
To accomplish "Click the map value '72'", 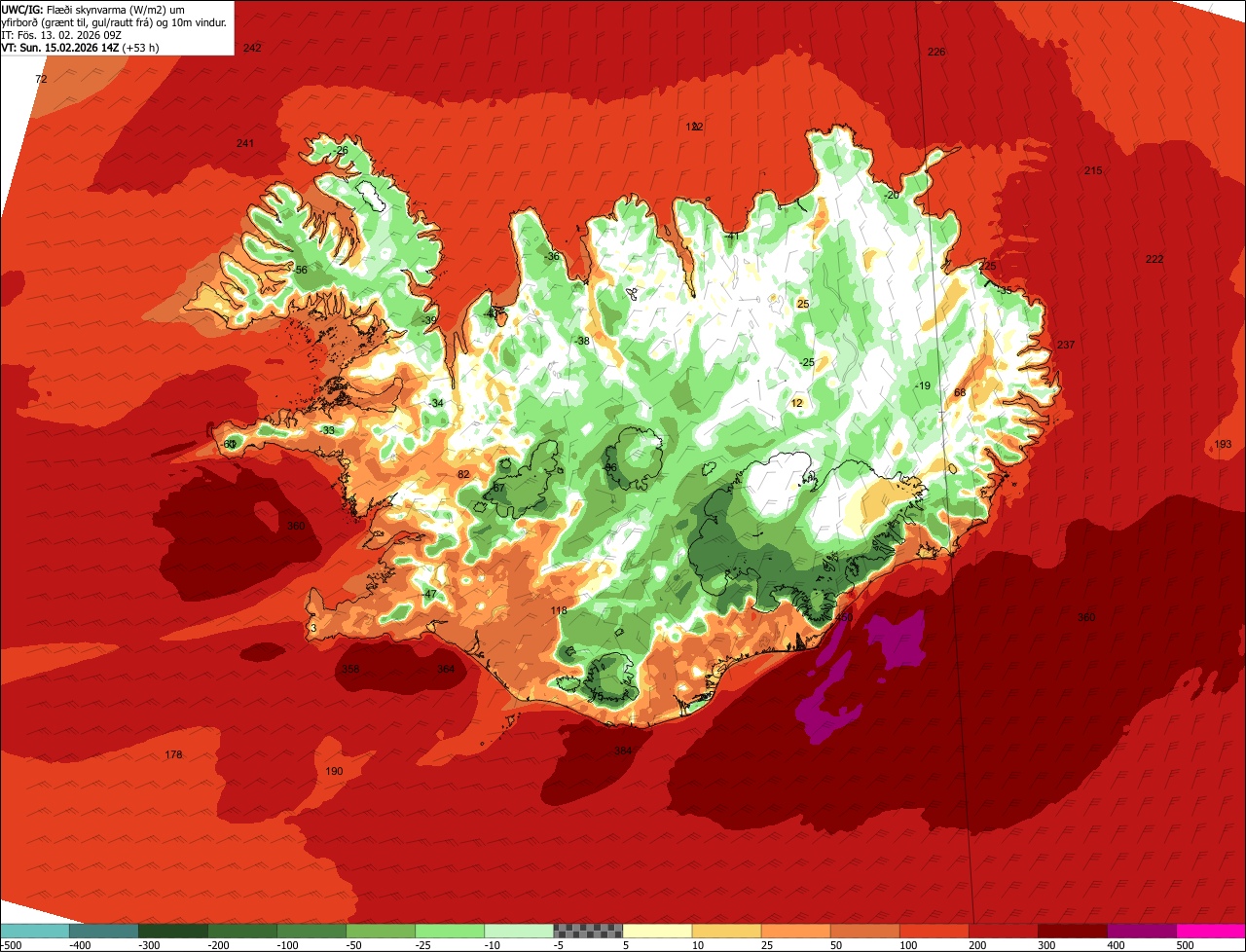I will tap(41, 79).
